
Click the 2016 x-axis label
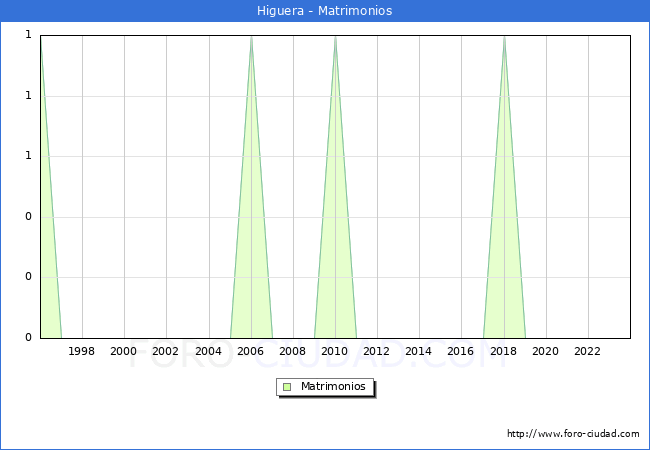click(461, 351)
